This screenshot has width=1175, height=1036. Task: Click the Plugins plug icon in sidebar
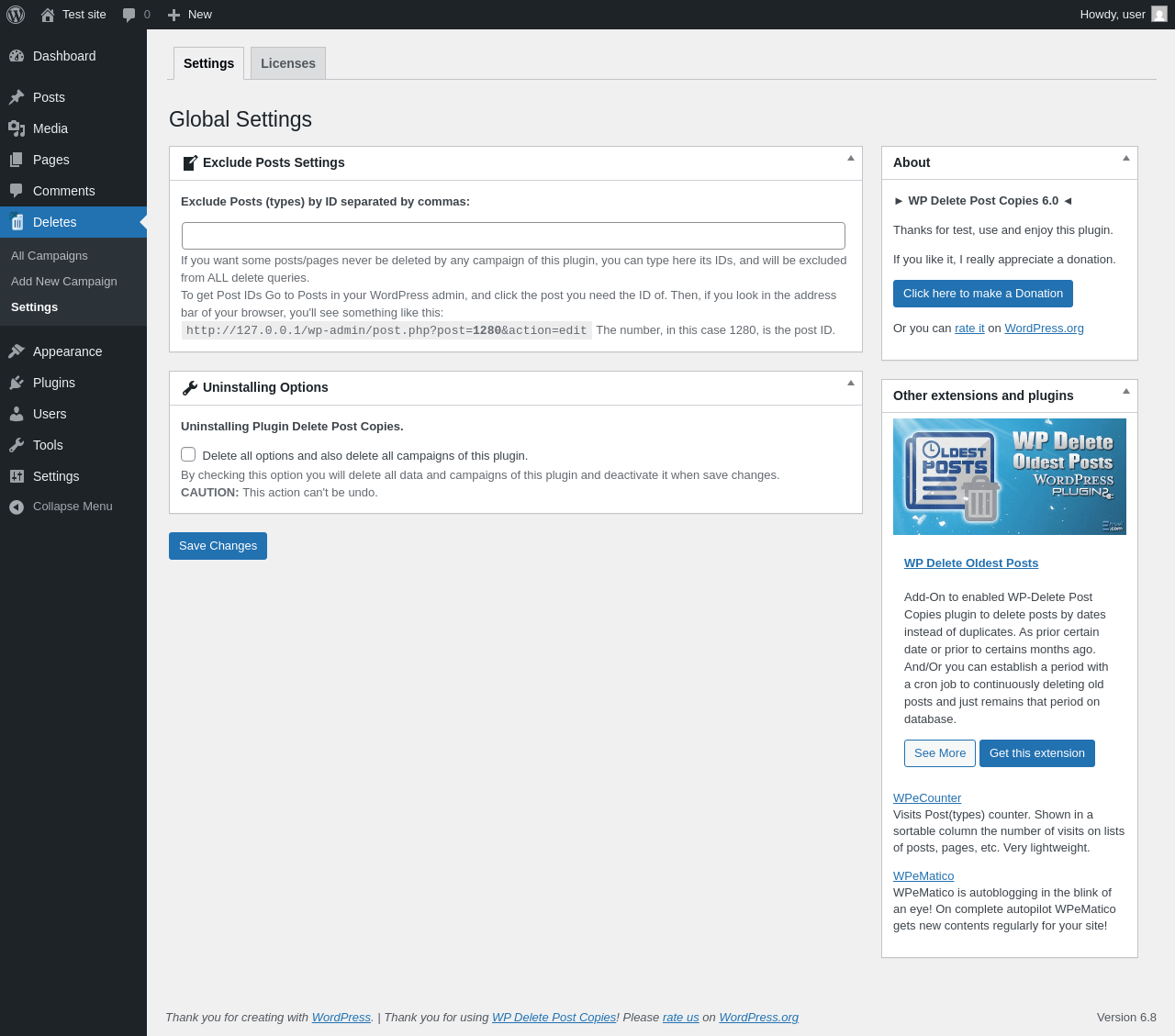click(x=17, y=383)
